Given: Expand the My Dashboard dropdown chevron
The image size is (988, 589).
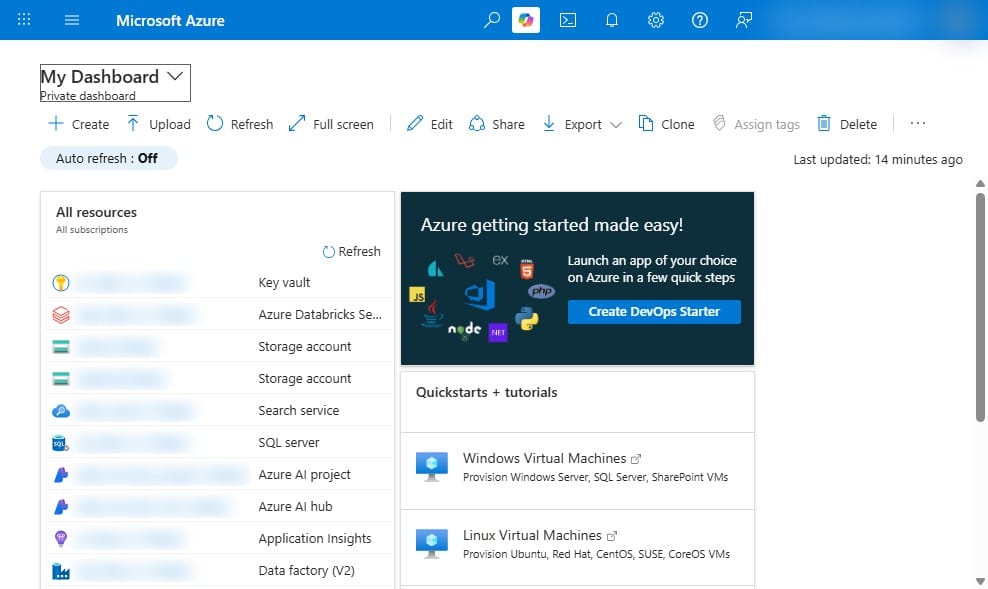Looking at the screenshot, I should [x=175, y=76].
